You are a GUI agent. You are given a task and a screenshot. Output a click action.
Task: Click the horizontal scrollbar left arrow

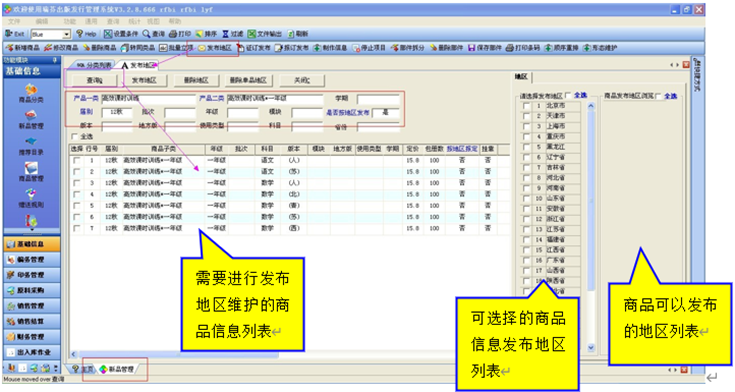tap(74, 354)
